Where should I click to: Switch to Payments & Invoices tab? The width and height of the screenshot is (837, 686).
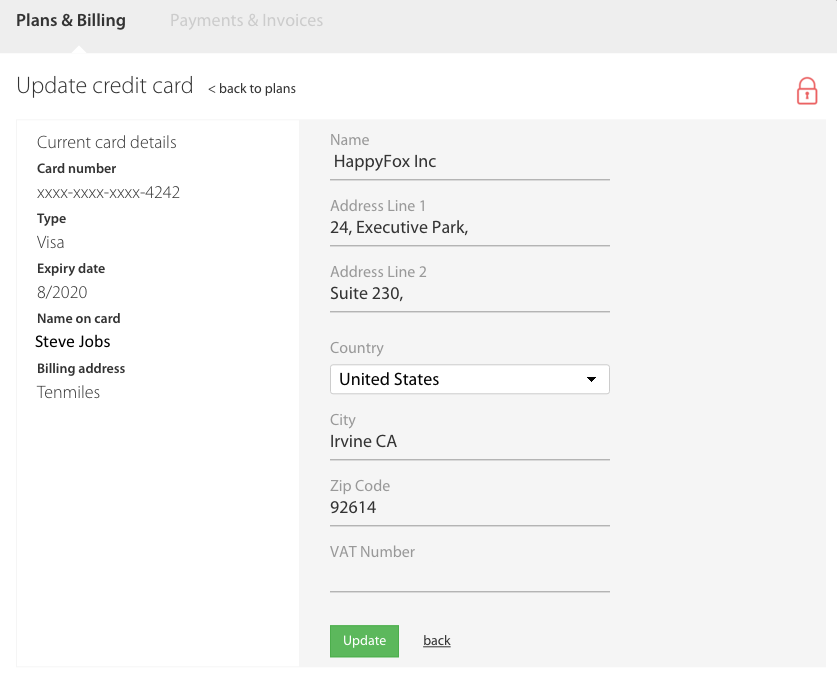pyautogui.click(x=246, y=20)
